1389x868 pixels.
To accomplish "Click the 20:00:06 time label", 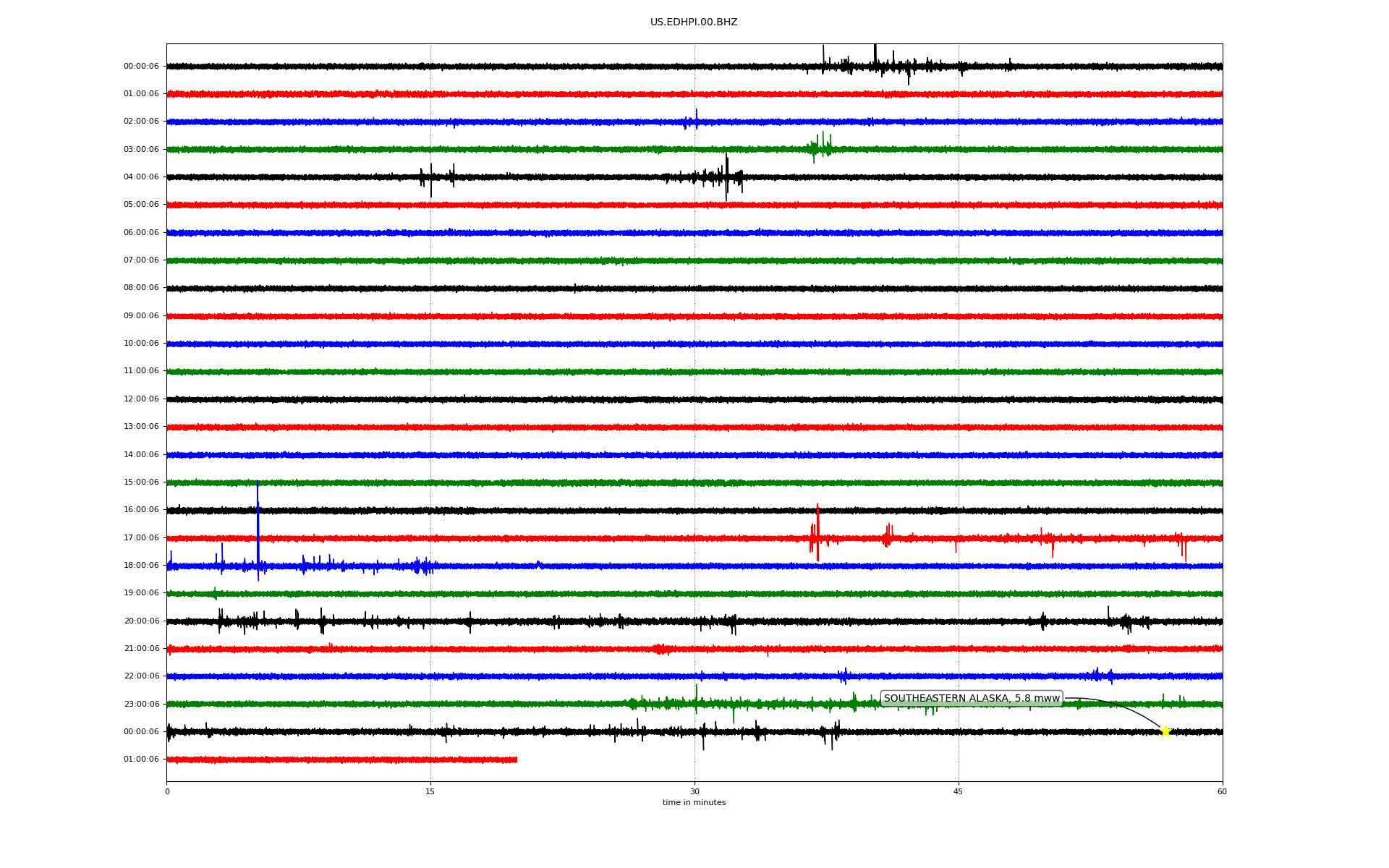I will (141, 621).
